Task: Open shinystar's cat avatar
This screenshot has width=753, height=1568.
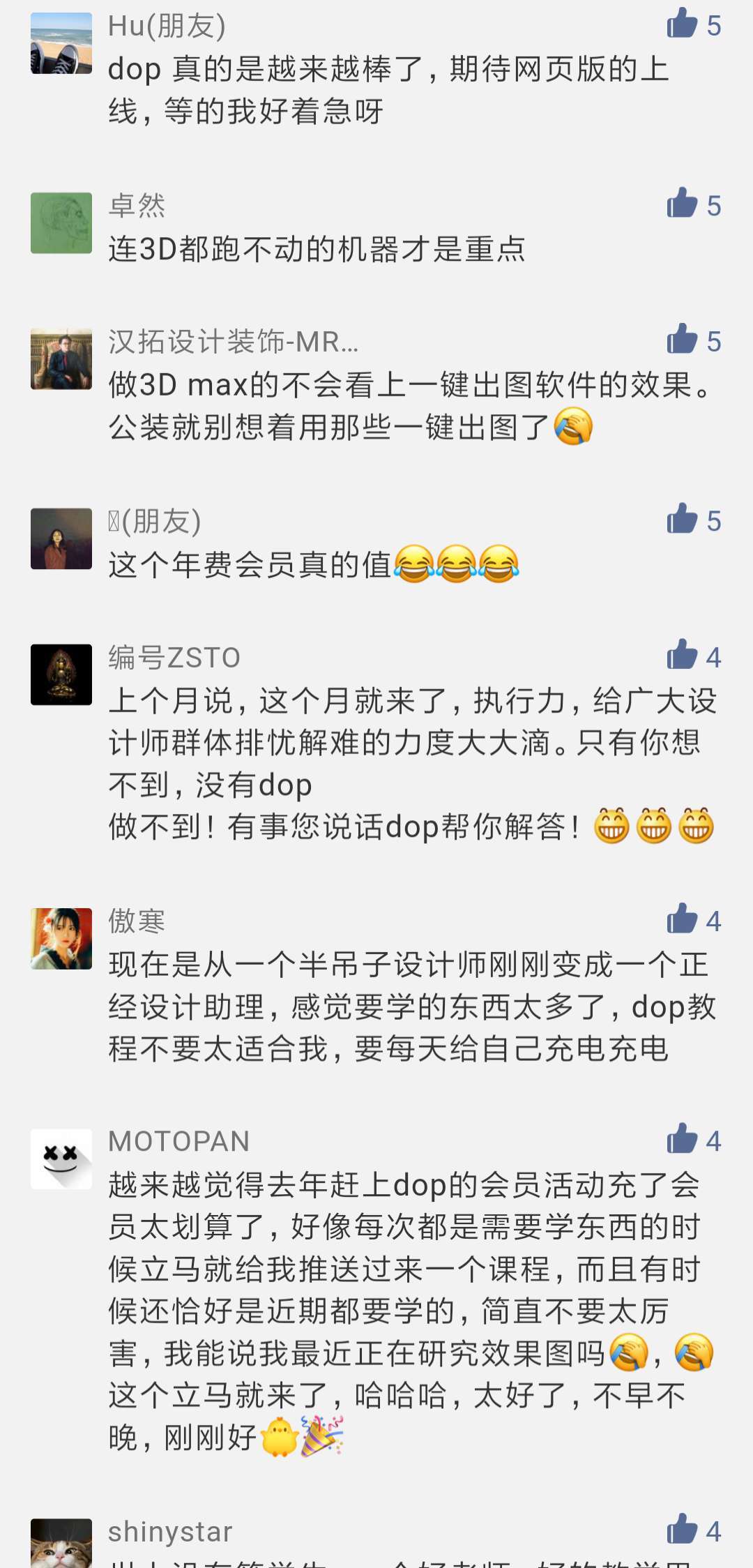Action: [x=61, y=1543]
